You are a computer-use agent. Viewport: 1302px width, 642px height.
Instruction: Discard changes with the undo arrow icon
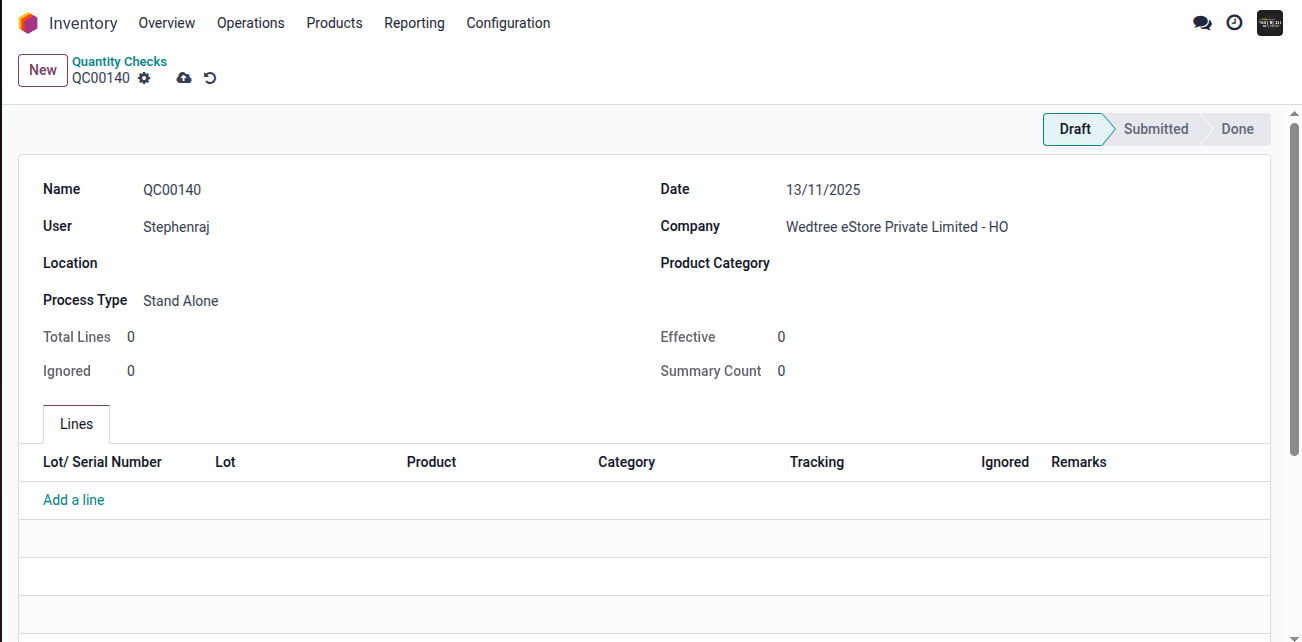(x=210, y=78)
